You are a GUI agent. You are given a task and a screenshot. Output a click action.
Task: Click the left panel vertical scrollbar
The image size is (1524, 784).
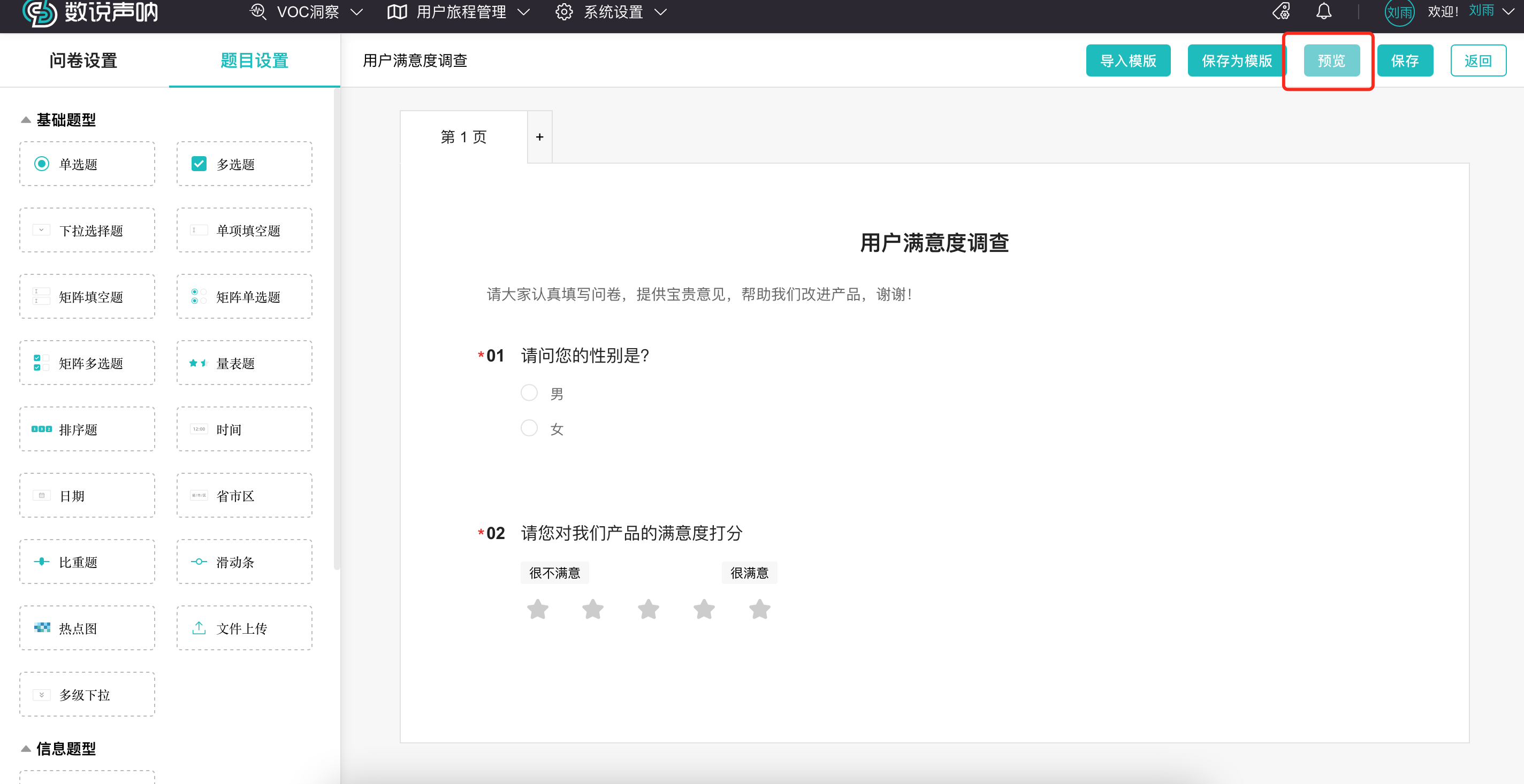coord(337,328)
